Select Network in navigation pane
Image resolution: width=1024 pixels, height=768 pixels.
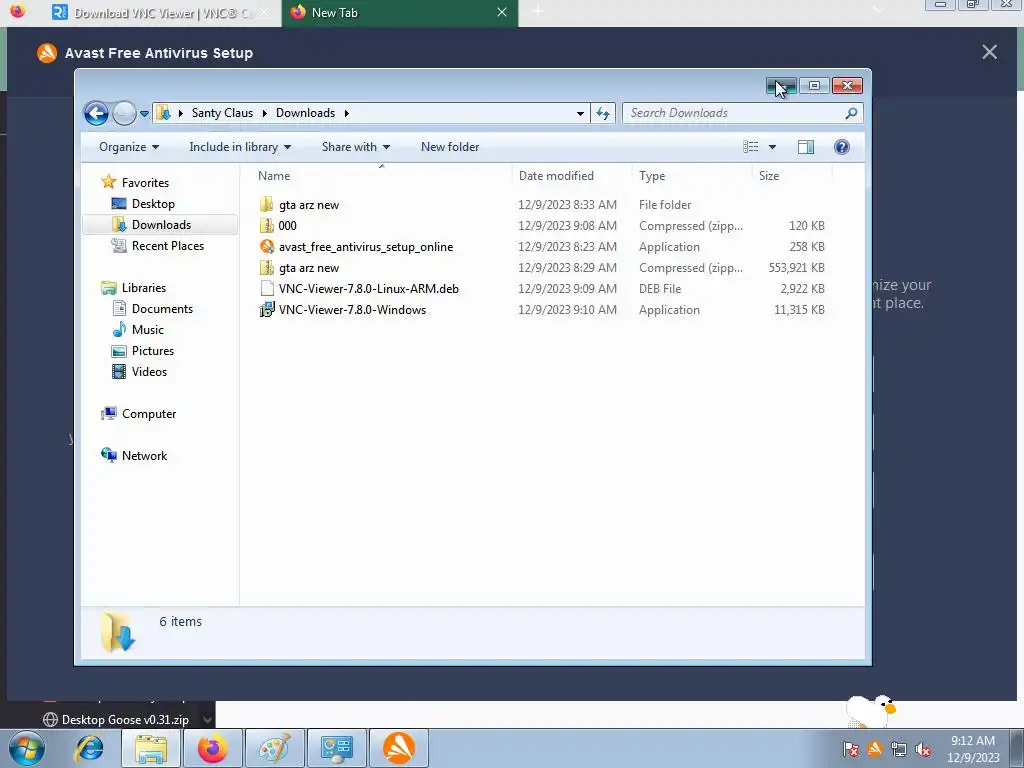(x=144, y=456)
